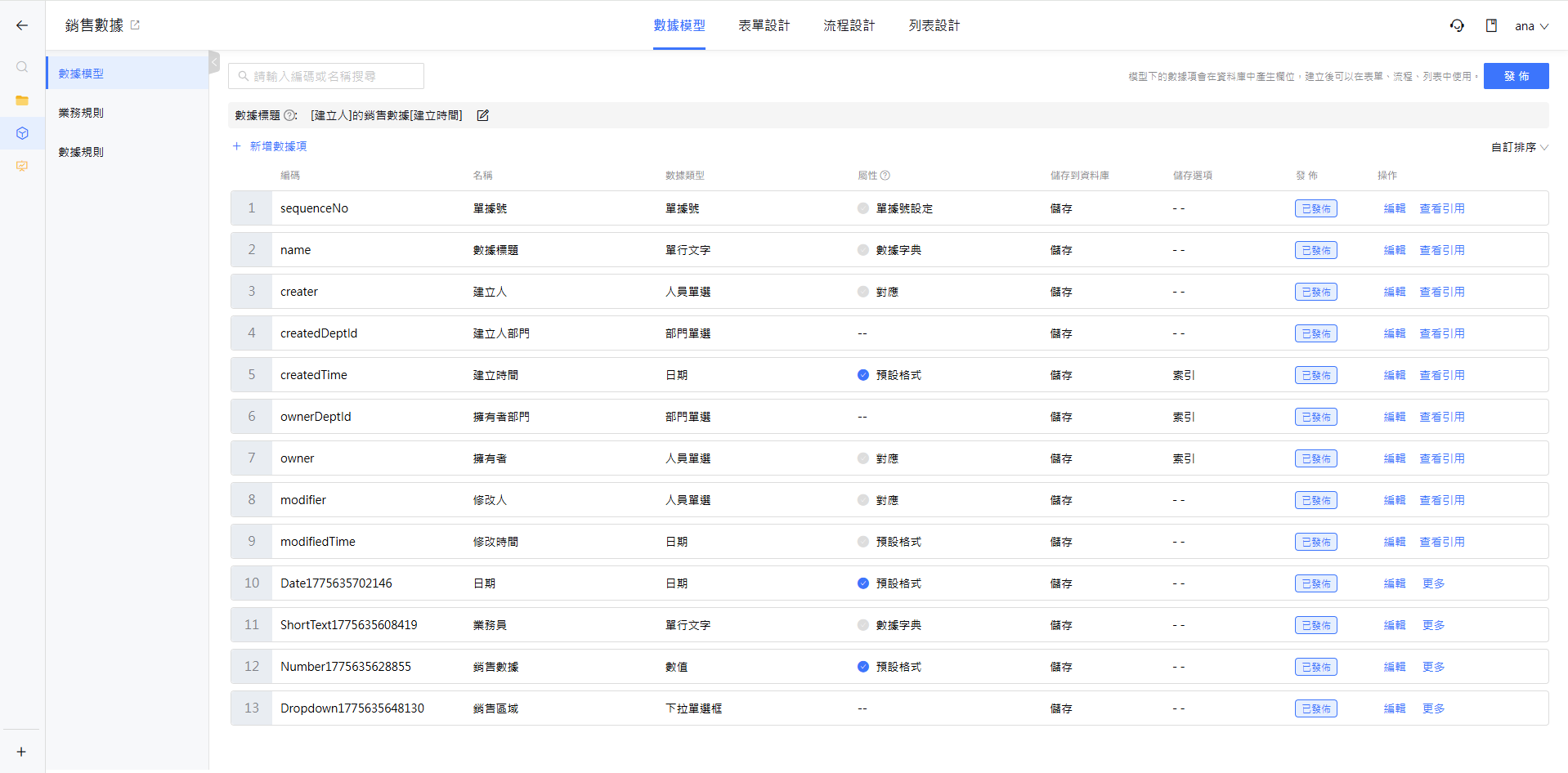Click the 索引 cell in owner row
The width and height of the screenshot is (1568, 773).
click(x=1184, y=458)
